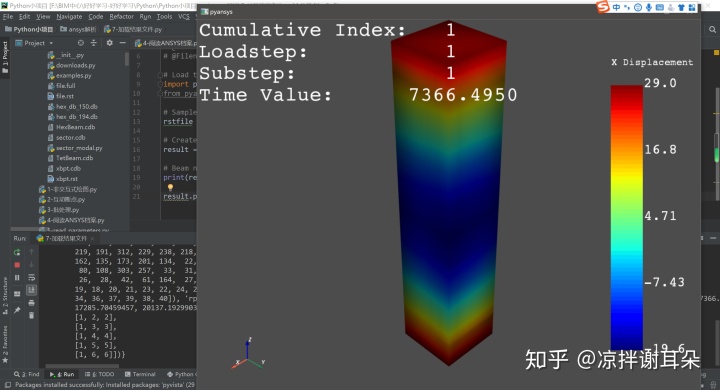Stop the running process (red square)
This screenshot has height=390, width=720.
click(x=17, y=265)
